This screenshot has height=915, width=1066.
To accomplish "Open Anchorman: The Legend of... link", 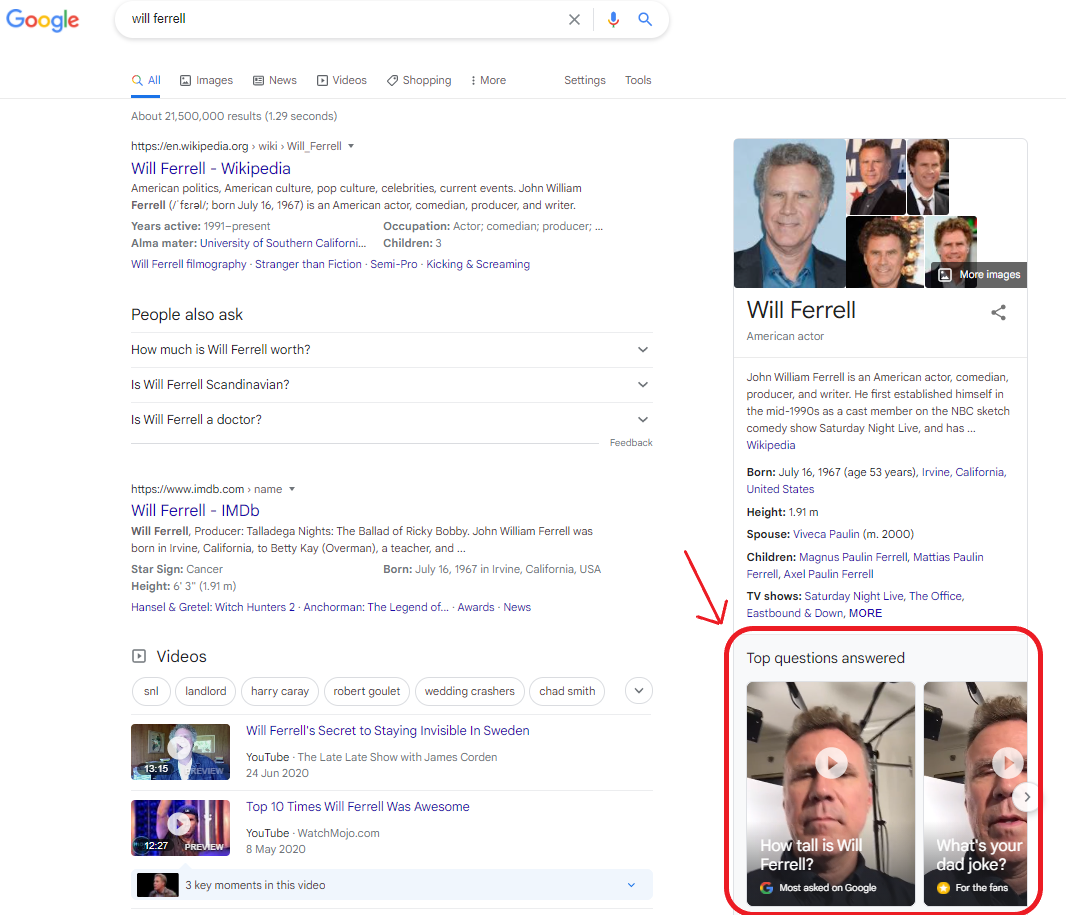I will point(376,608).
